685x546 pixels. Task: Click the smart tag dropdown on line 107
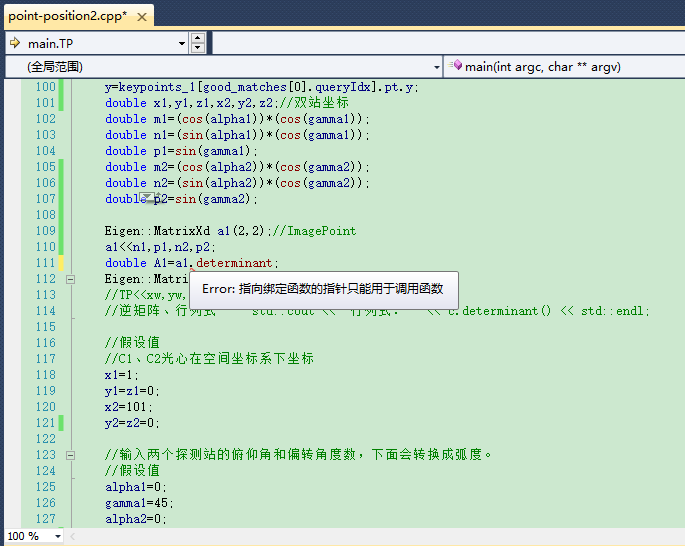pyautogui.click(x=147, y=197)
